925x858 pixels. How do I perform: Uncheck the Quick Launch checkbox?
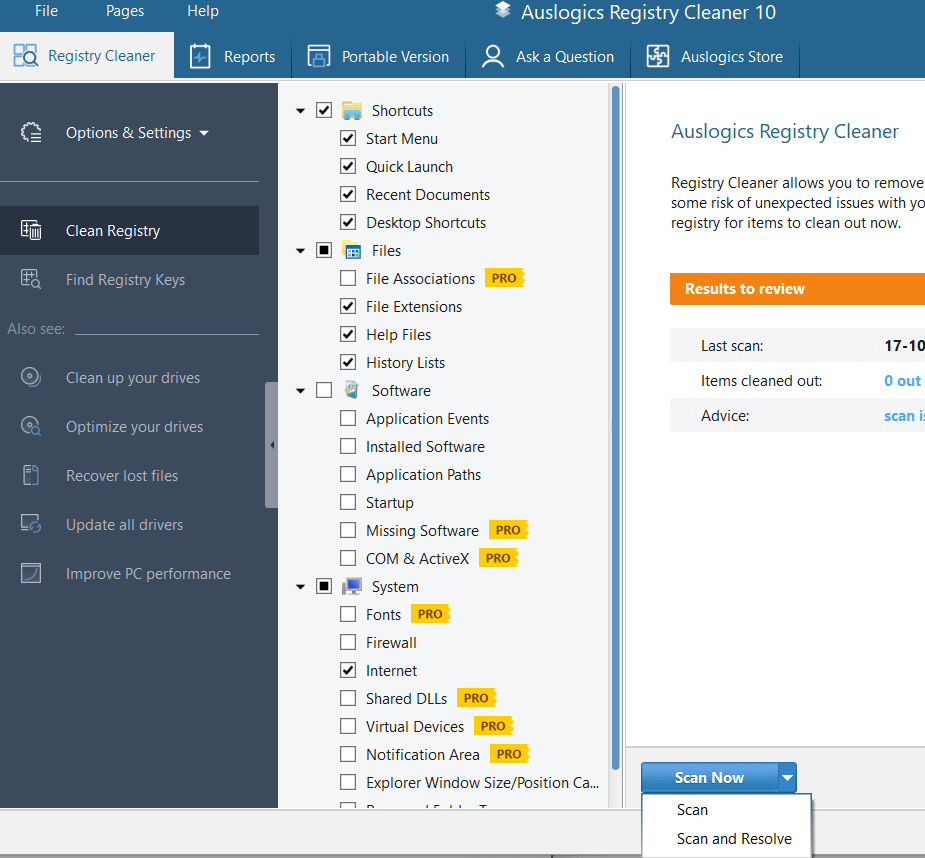coord(348,166)
